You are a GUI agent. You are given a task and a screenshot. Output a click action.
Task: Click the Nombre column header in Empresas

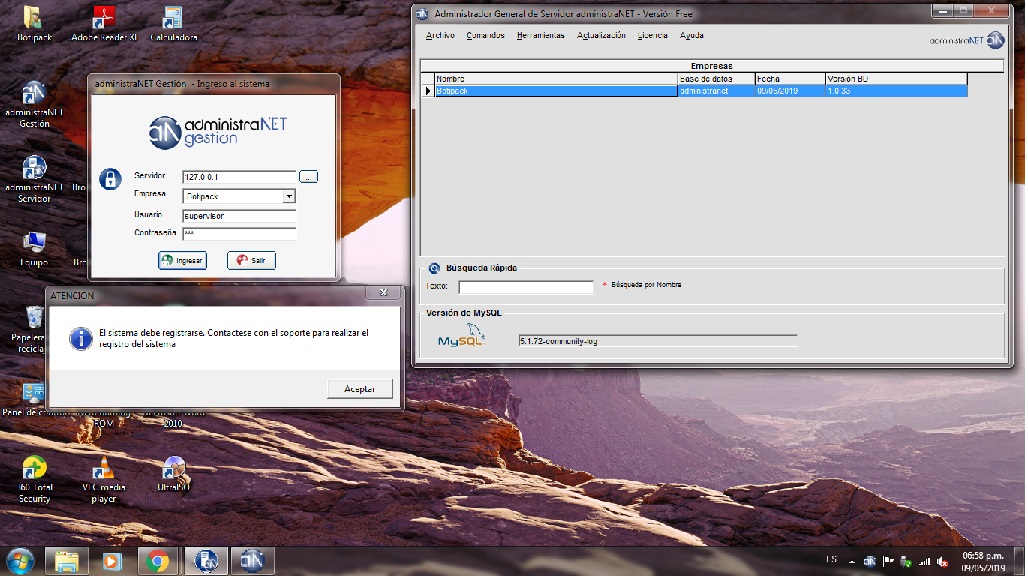556,79
